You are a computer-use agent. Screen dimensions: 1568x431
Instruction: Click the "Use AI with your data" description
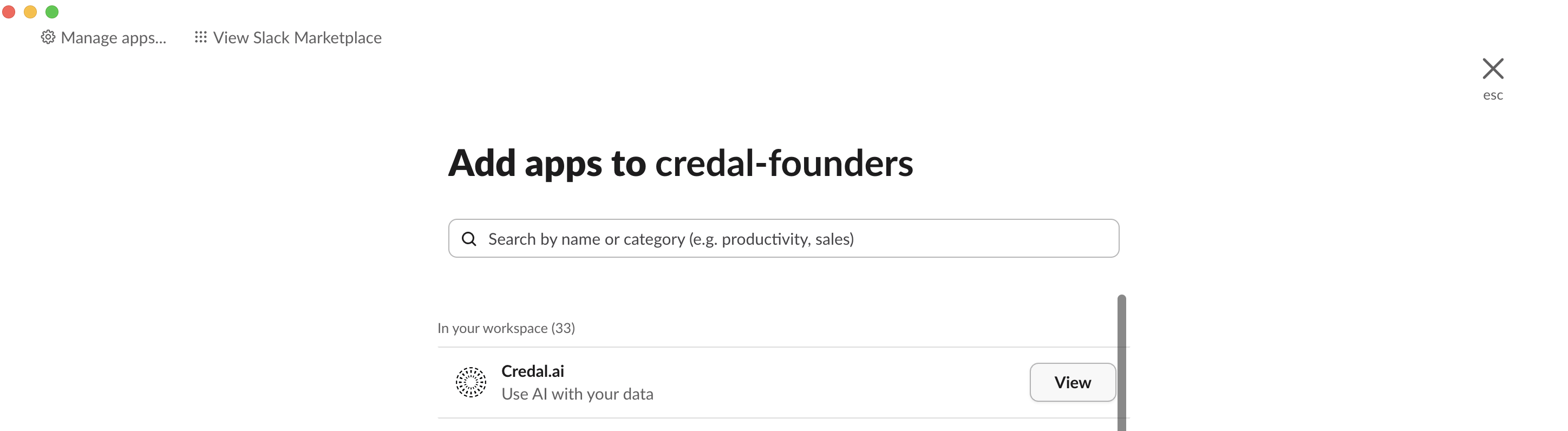pos(577,395)
